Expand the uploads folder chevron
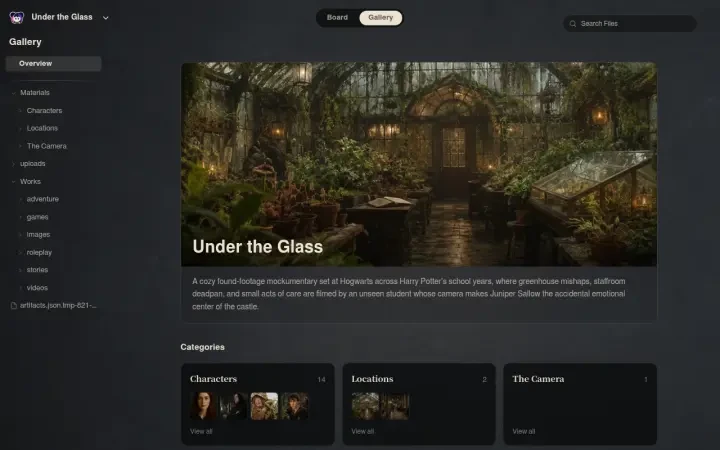Viewport: 720px width, 450px height. [x=13, y=164]
